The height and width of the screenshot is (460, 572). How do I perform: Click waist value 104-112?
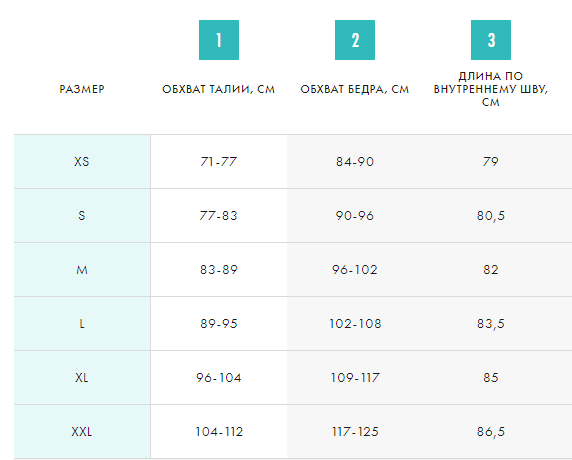tap(219, 432)
